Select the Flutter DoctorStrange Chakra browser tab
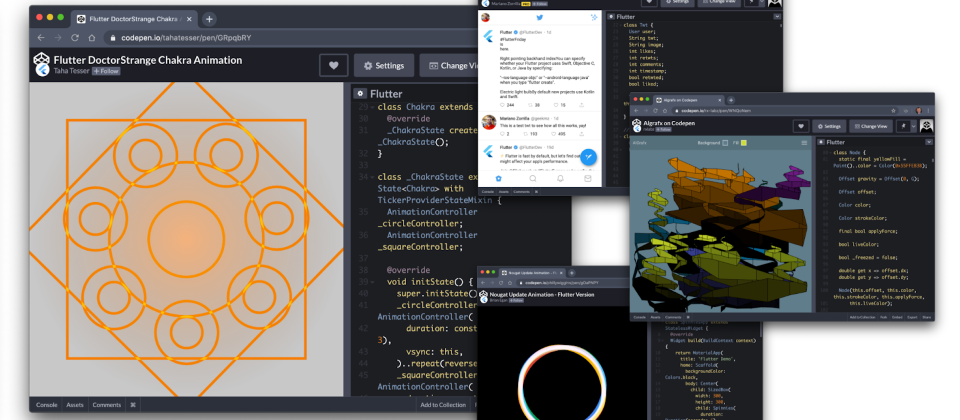Image resolution: width=960 pixels, height=420 pixels. pos(133,19)
